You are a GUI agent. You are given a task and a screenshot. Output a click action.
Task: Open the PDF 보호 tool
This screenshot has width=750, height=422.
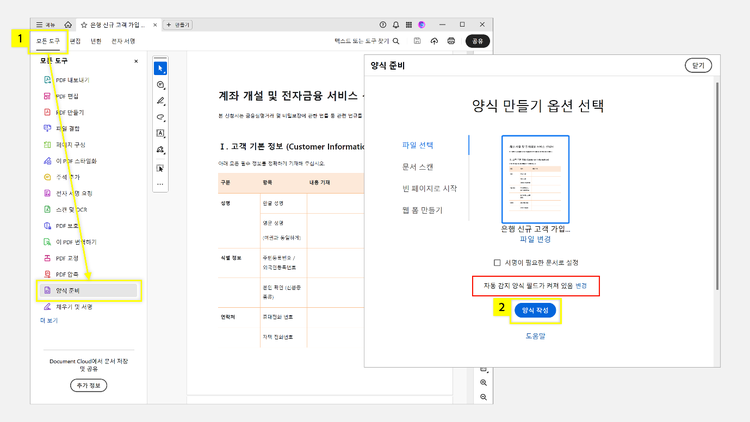pyautogui.click(x=61, y=226)
